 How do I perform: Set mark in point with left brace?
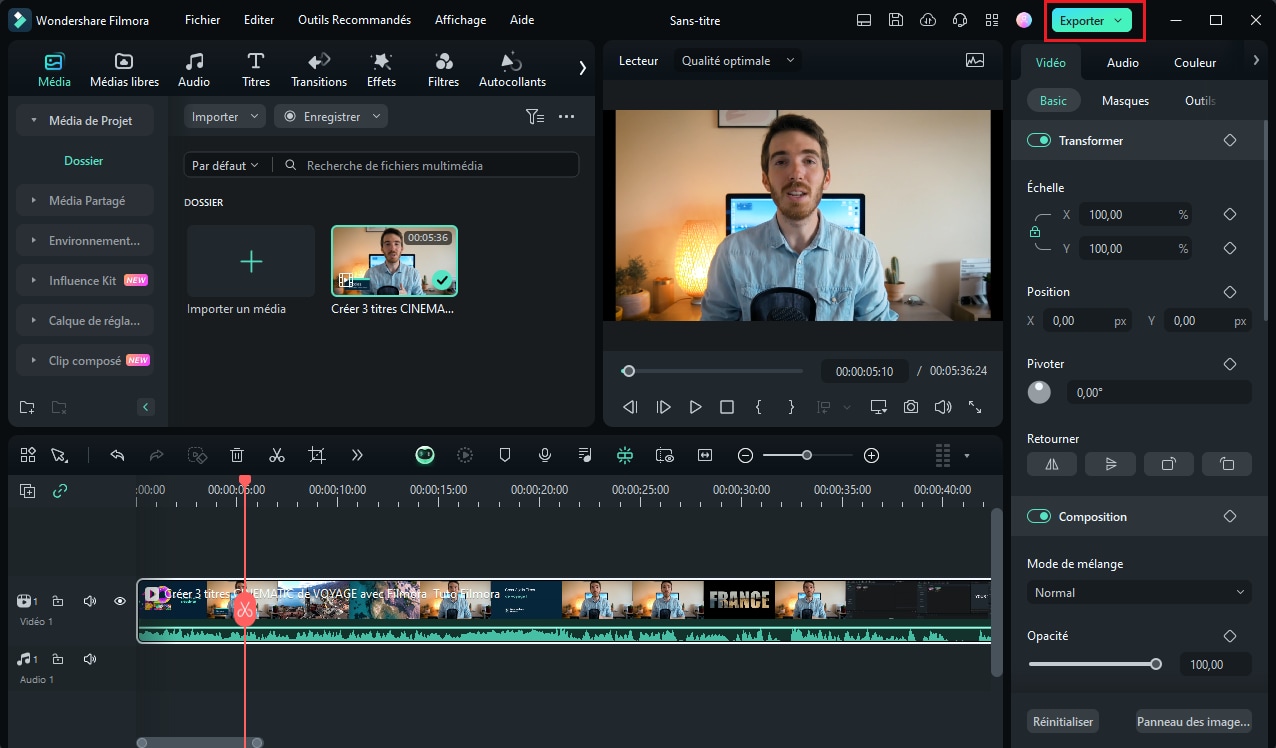click(759, 407)
